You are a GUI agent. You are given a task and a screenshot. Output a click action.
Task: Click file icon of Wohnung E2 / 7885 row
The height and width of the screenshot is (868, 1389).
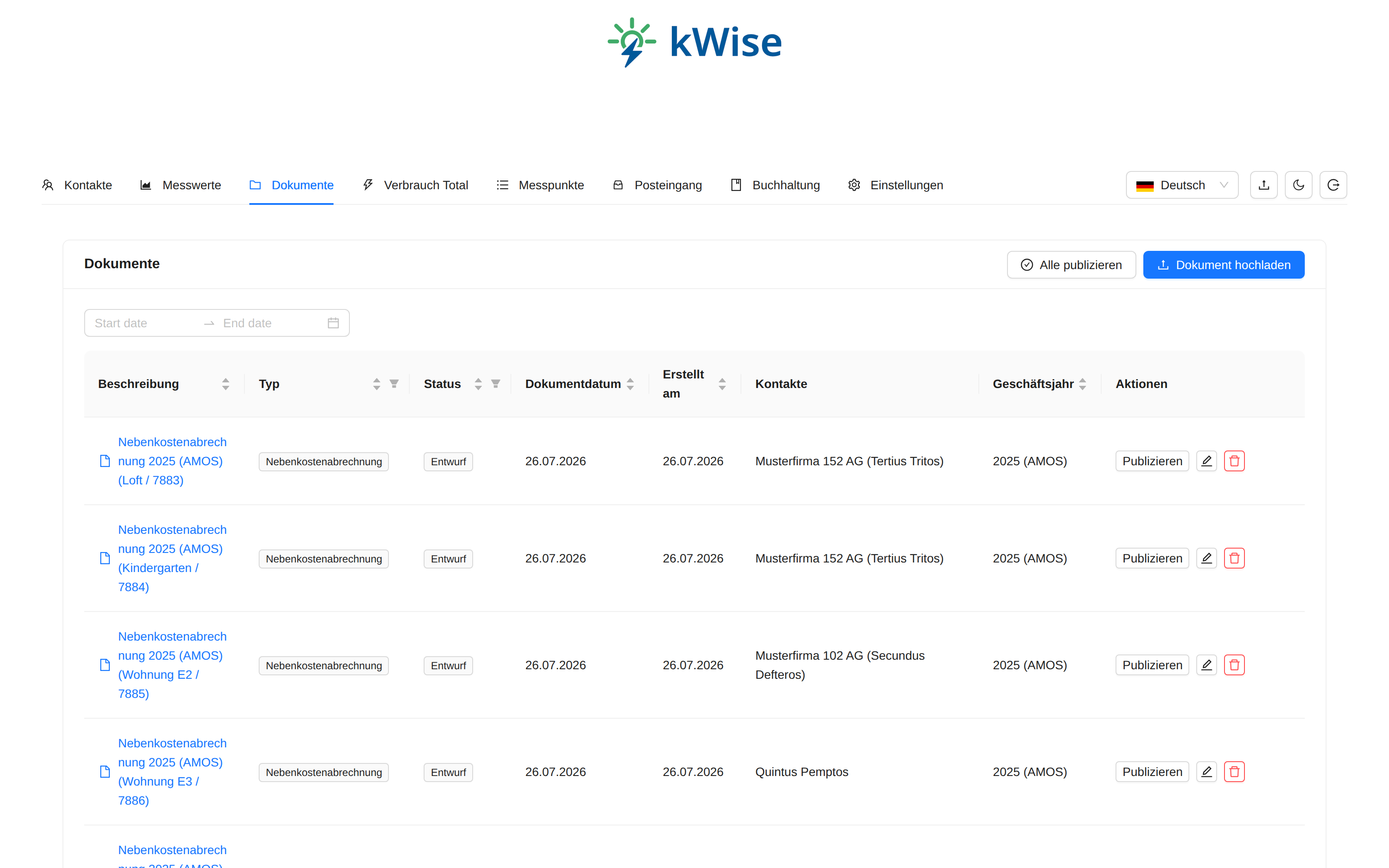pyautogui.click(x=105, y=665)
